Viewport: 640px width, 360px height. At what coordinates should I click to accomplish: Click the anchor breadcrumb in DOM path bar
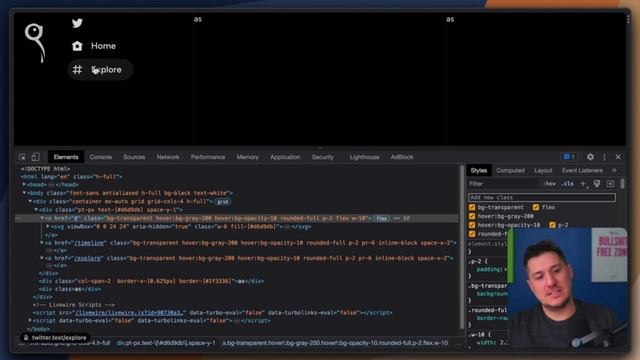click(335, 343)
